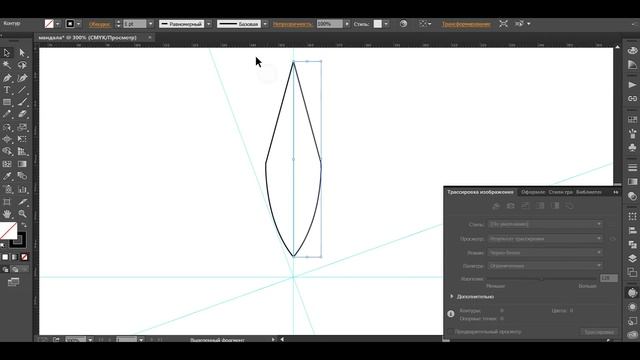Select the Direct Selection (white arrow) tool
Image resolution: width=640 pixels, height=360 pixels.
point(22,53)
